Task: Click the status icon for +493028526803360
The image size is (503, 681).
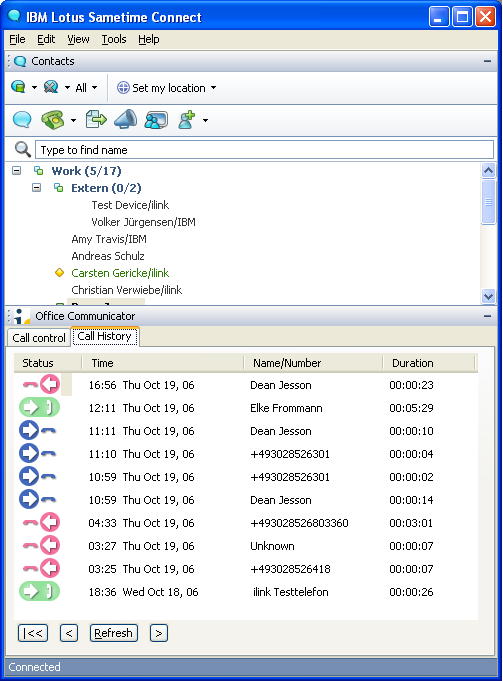Action: (x=41, y=522)
